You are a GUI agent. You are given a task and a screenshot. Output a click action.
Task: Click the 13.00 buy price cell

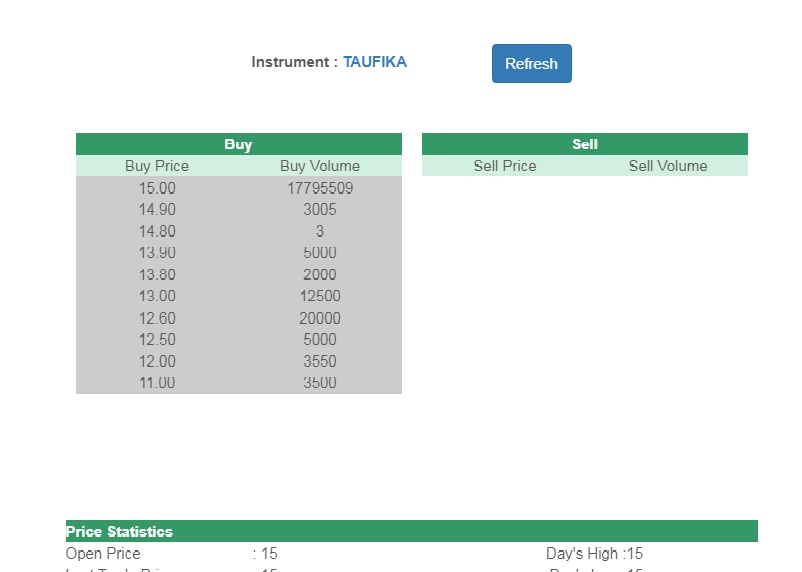pyautogui.click(x=157, y=296)
